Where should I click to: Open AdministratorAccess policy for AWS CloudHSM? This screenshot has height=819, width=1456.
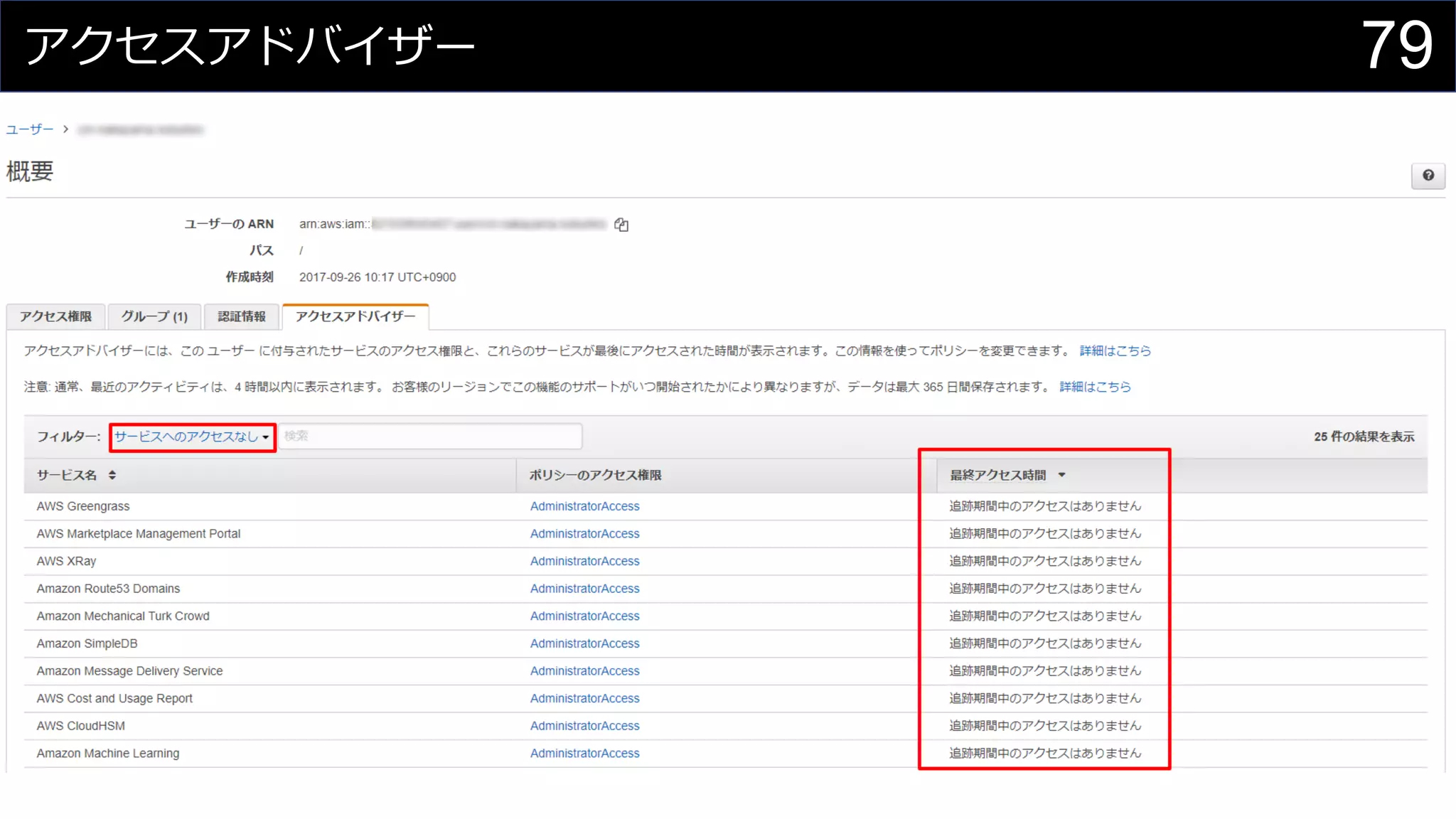click(584, 726)
